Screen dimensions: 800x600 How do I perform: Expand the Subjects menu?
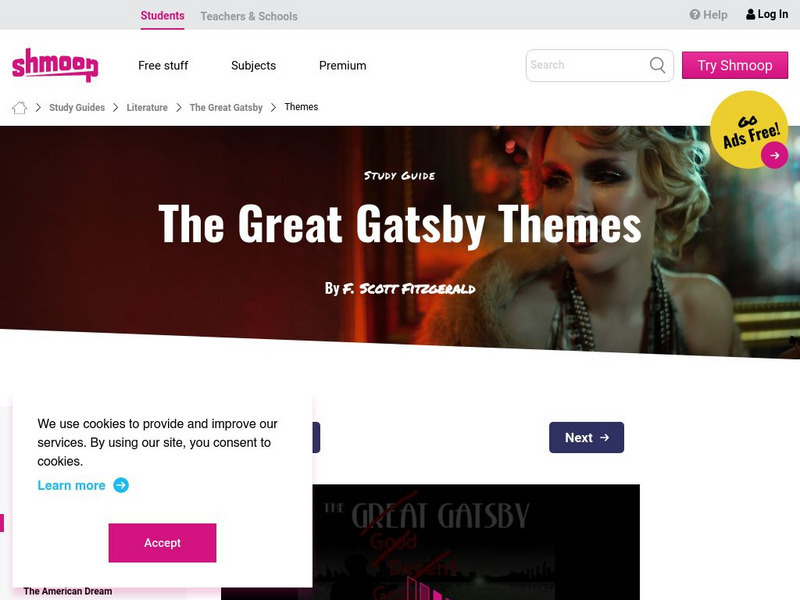pos(253,66)
